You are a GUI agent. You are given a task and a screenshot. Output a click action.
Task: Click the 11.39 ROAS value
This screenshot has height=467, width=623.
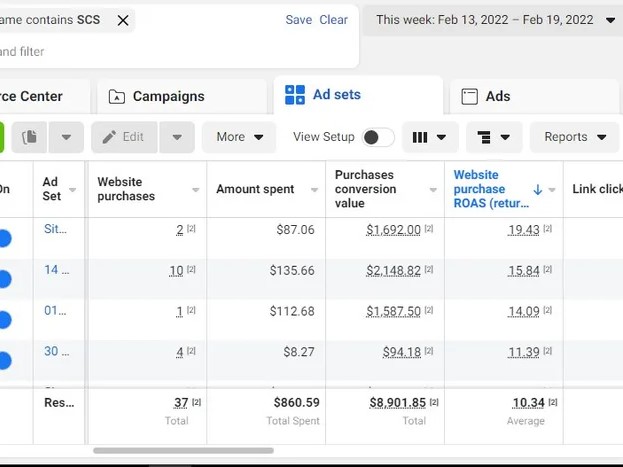[x=524, y=352]
